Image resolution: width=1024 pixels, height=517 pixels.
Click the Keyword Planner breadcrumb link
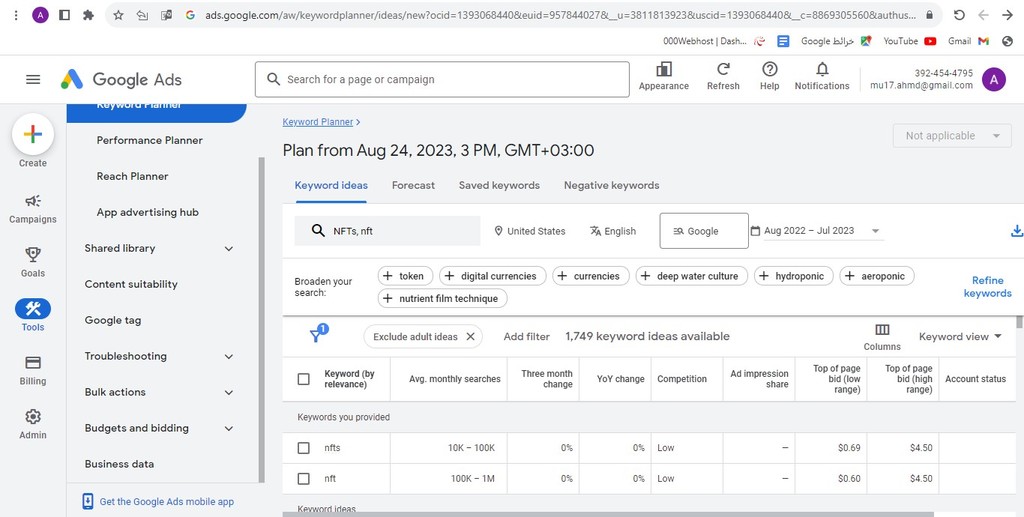(318, 122)
